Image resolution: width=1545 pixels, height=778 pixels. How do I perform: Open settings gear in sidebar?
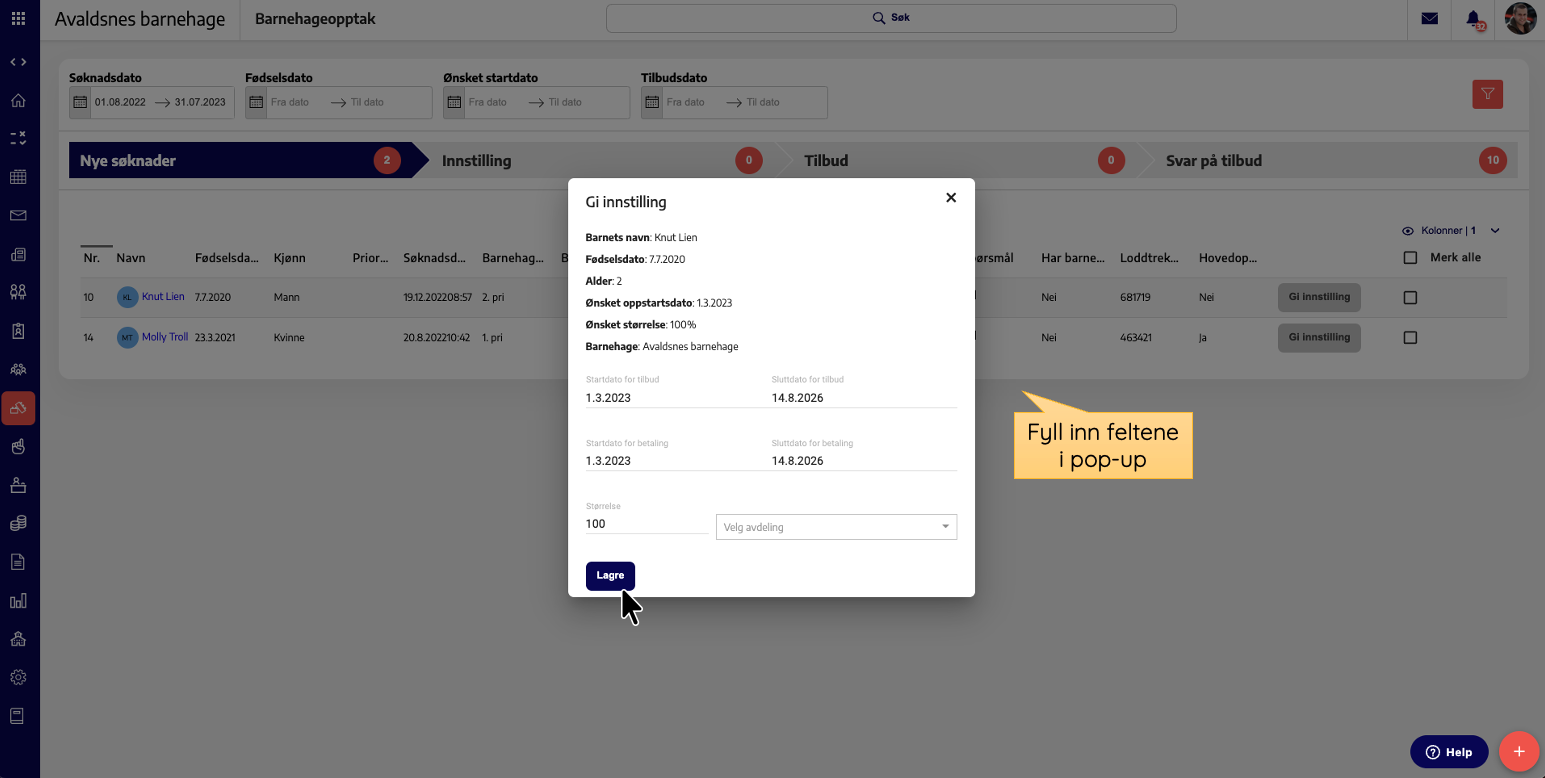[18, 677]
